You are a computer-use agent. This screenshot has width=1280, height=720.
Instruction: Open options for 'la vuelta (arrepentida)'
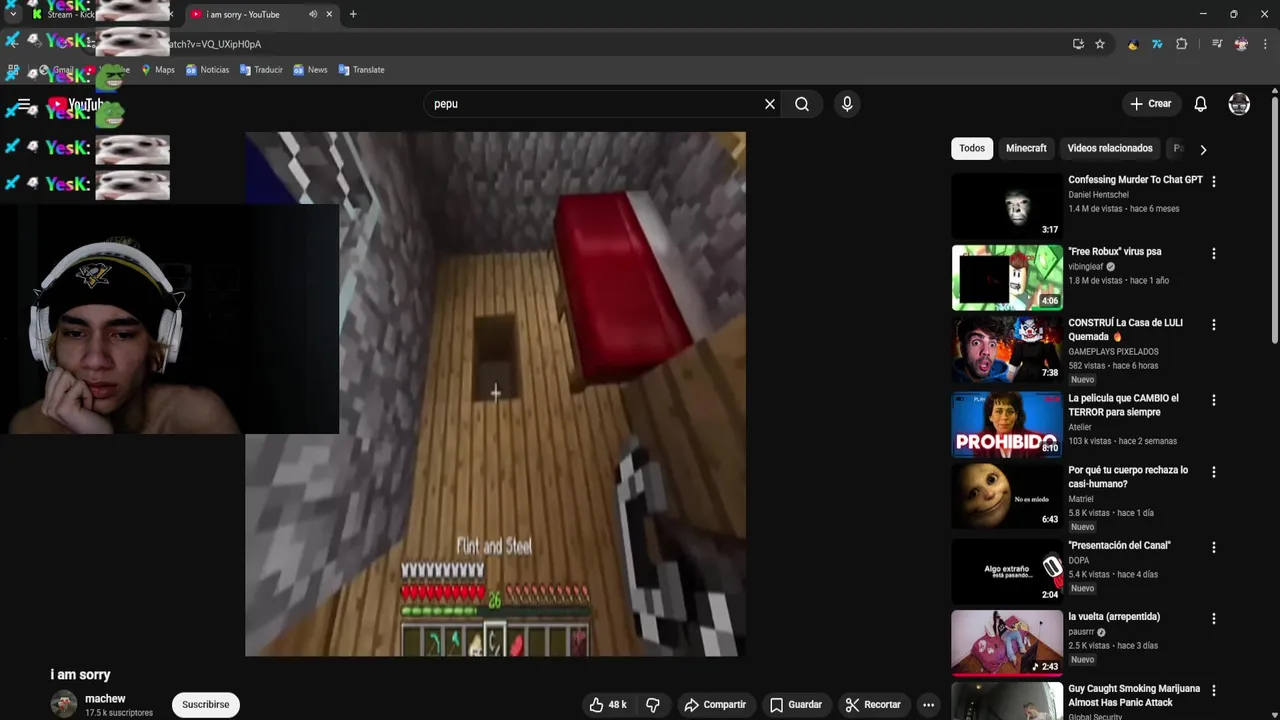coord(1214,619)
